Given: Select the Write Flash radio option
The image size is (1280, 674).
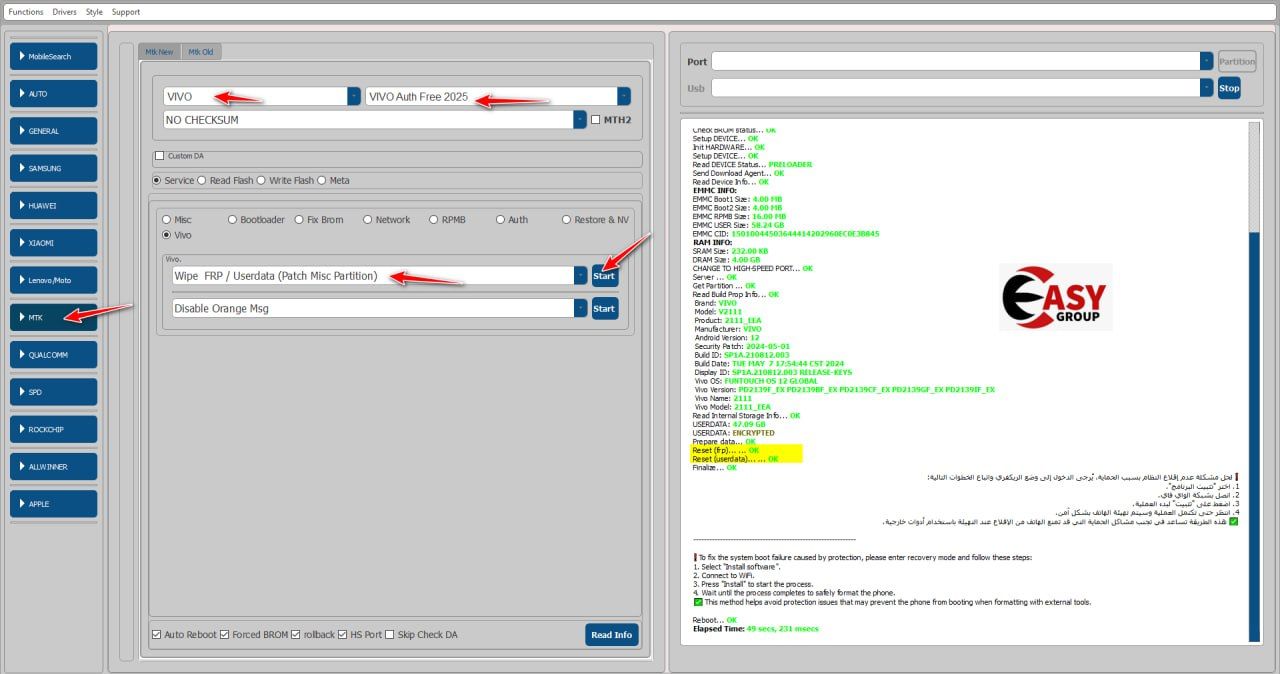Looking at the screenshot, I should pyautogui.click(x=261, y=181).
